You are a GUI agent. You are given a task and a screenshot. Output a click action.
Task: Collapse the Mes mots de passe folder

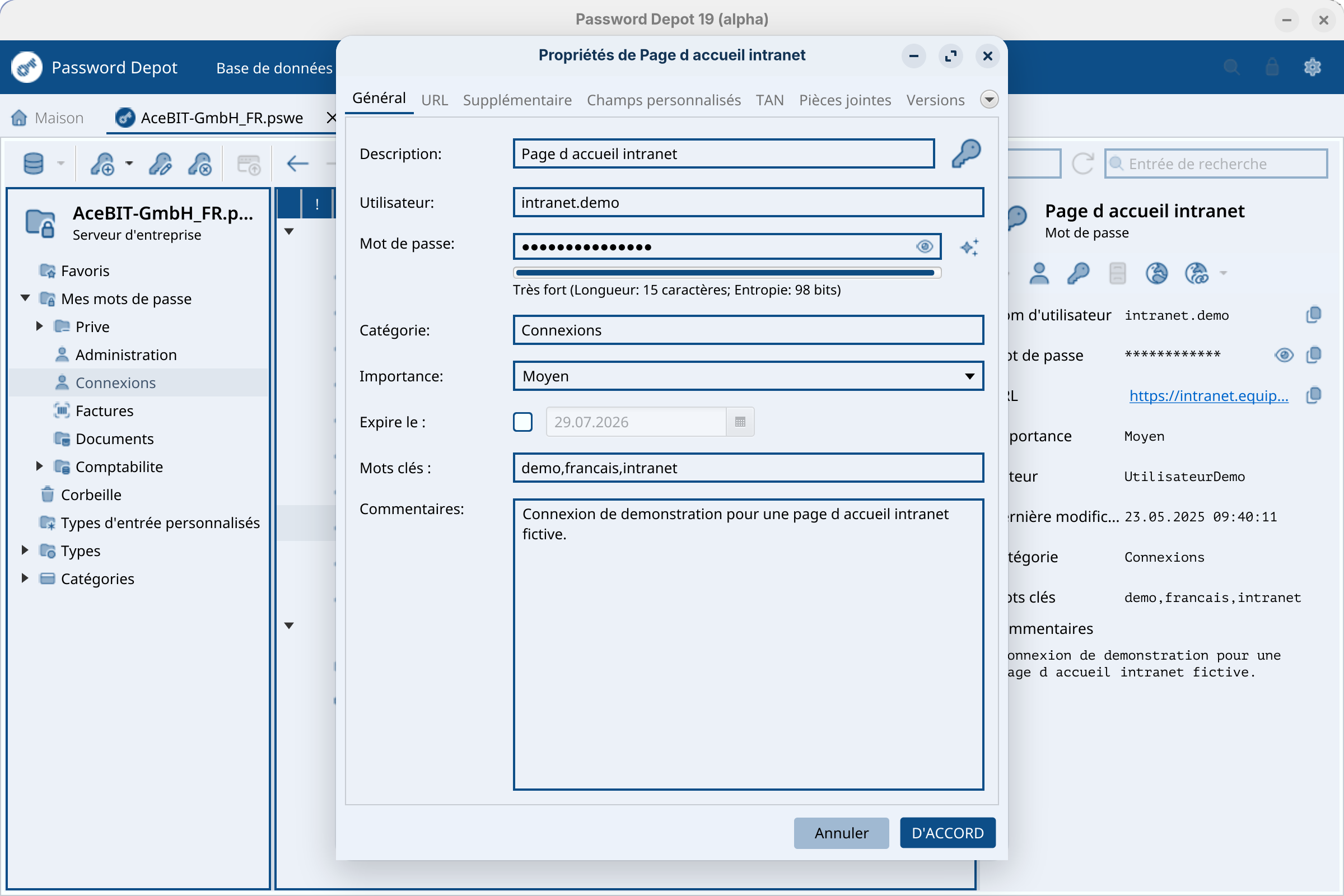[x=25, y=298]
